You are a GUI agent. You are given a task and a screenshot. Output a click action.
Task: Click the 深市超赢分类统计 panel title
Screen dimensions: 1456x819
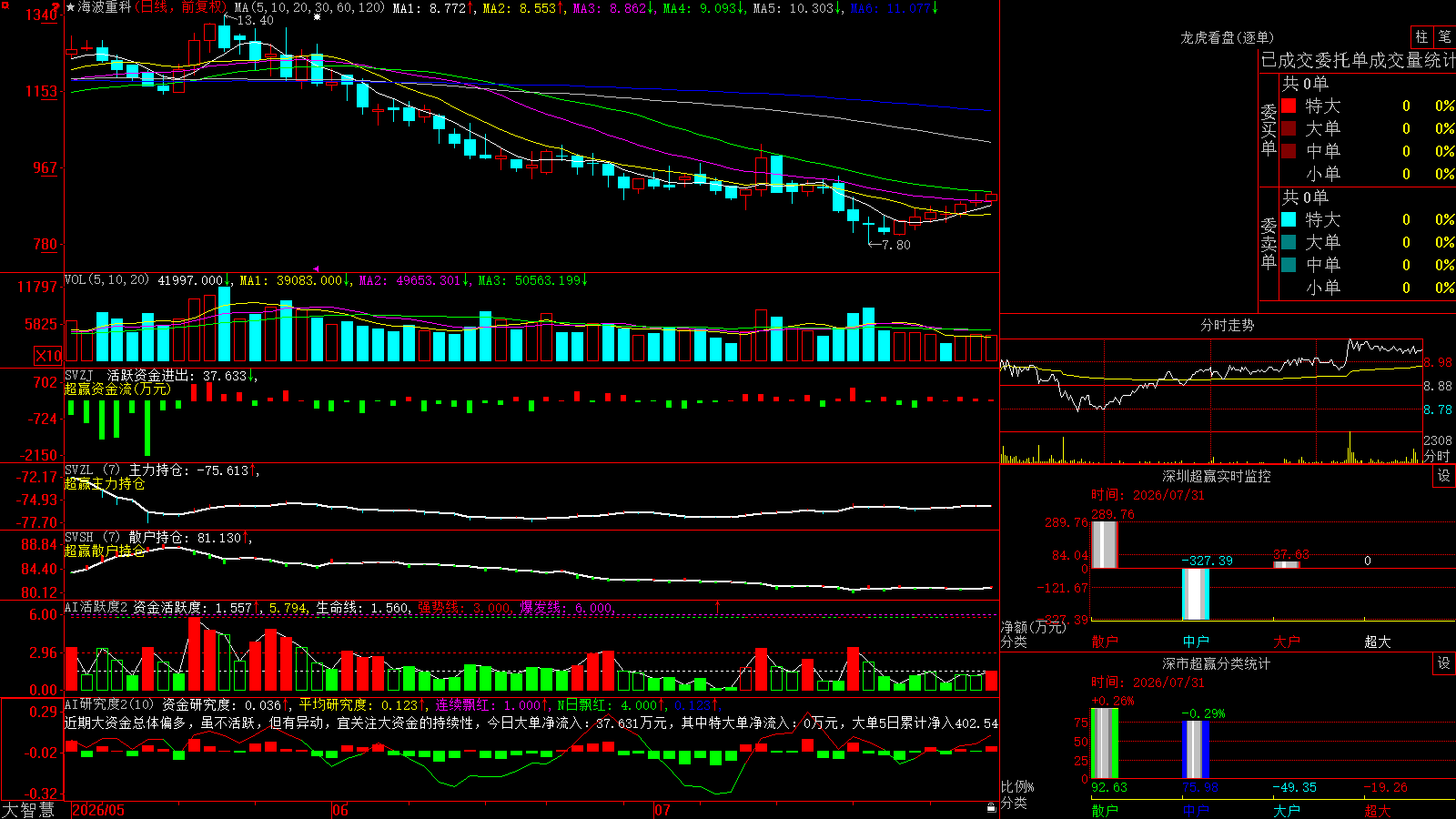(x=1217, y=663)
